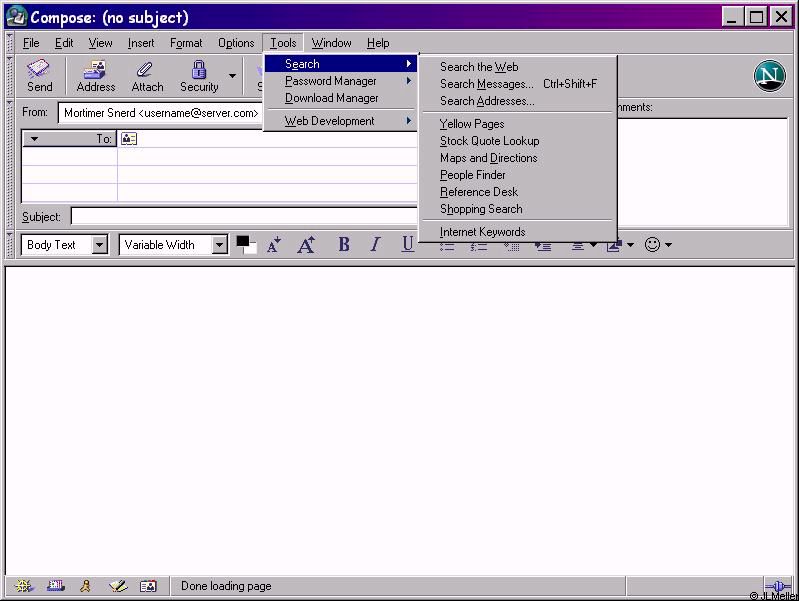This screenshot has height=601, width=799.
Task: Select Search in the Tools menu
Action: pos(340,64)
